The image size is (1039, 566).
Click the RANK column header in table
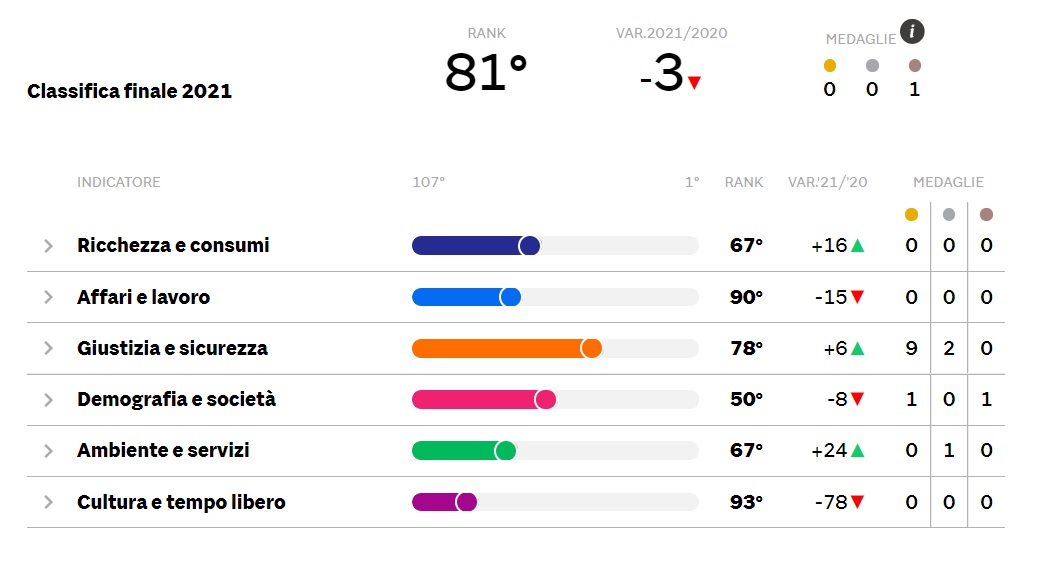point(743,182)
